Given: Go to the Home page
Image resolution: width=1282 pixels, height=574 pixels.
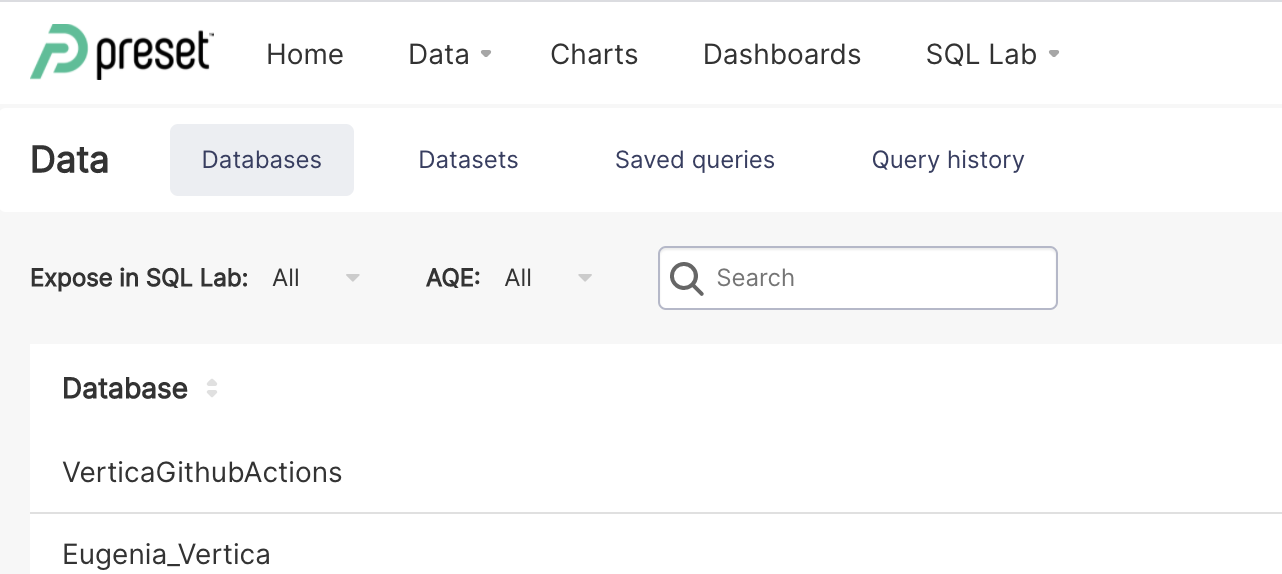Looking at the screenshot, I should point(305,54).
